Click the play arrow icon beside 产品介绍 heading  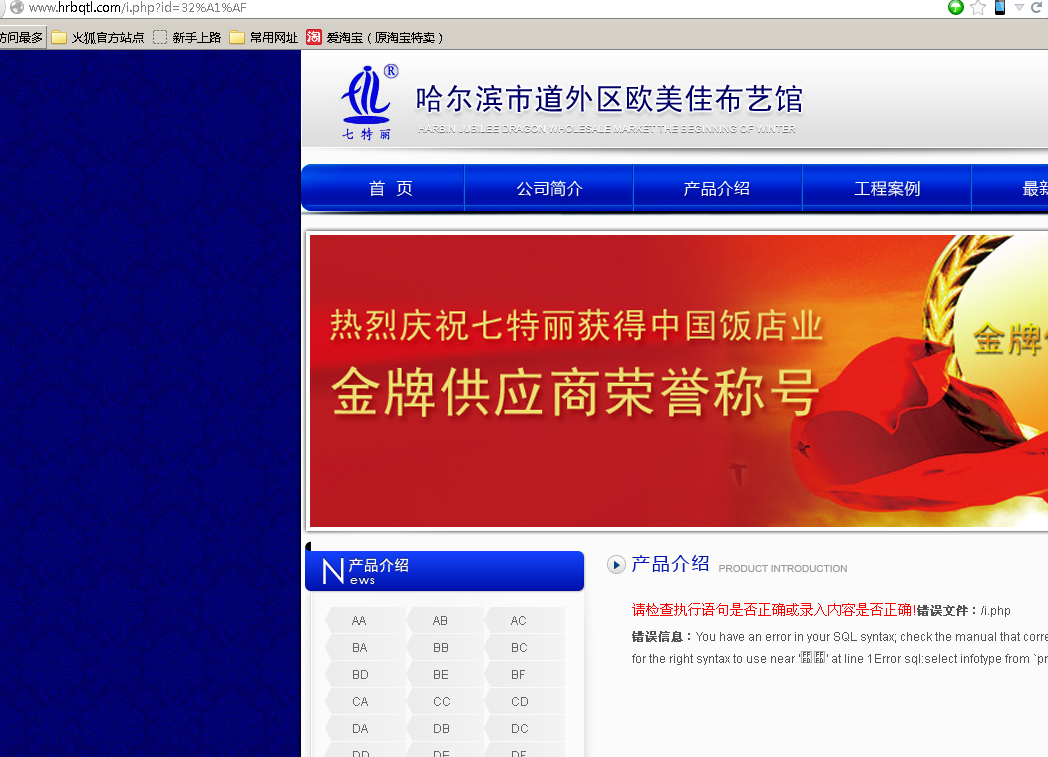(x=616, y=565)
